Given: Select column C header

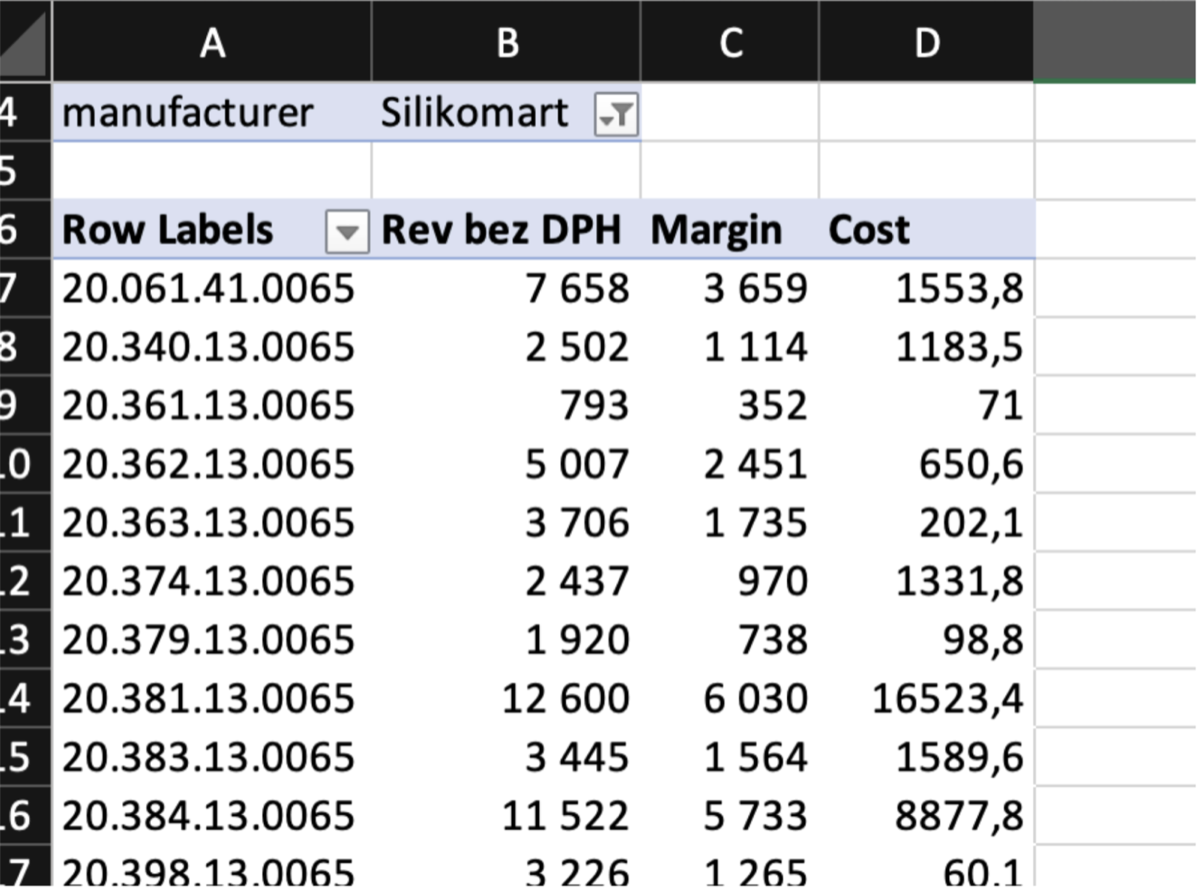Looking at the screenshot, I should [730, 42].
